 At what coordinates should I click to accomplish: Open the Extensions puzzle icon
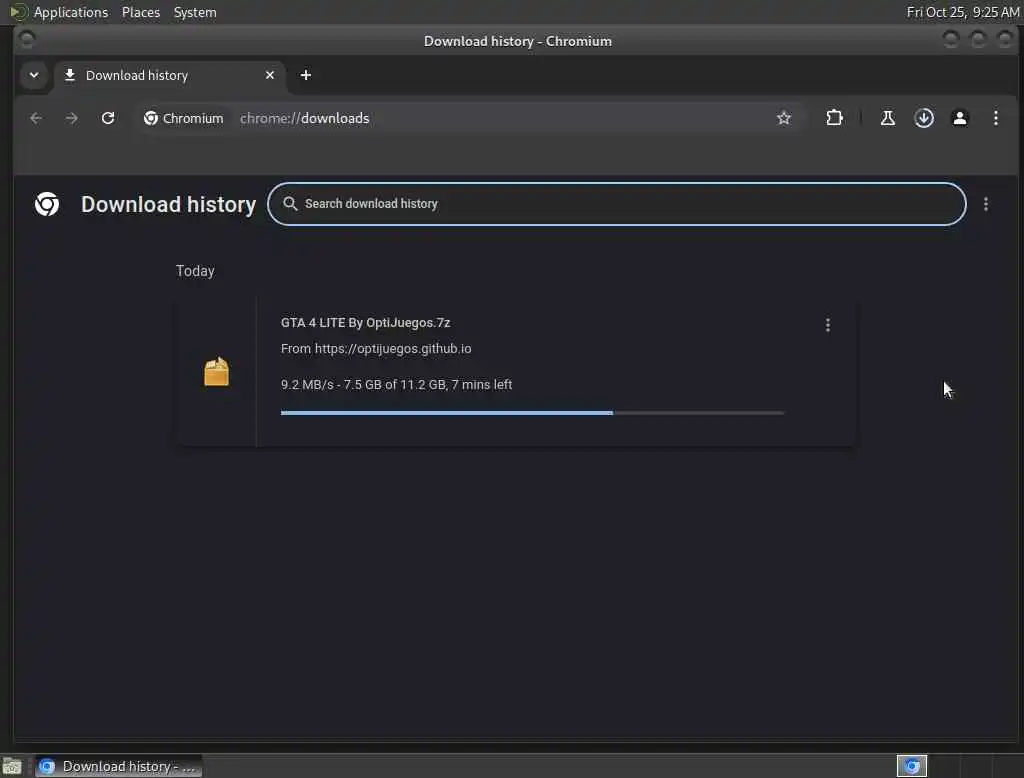[834, 118]
